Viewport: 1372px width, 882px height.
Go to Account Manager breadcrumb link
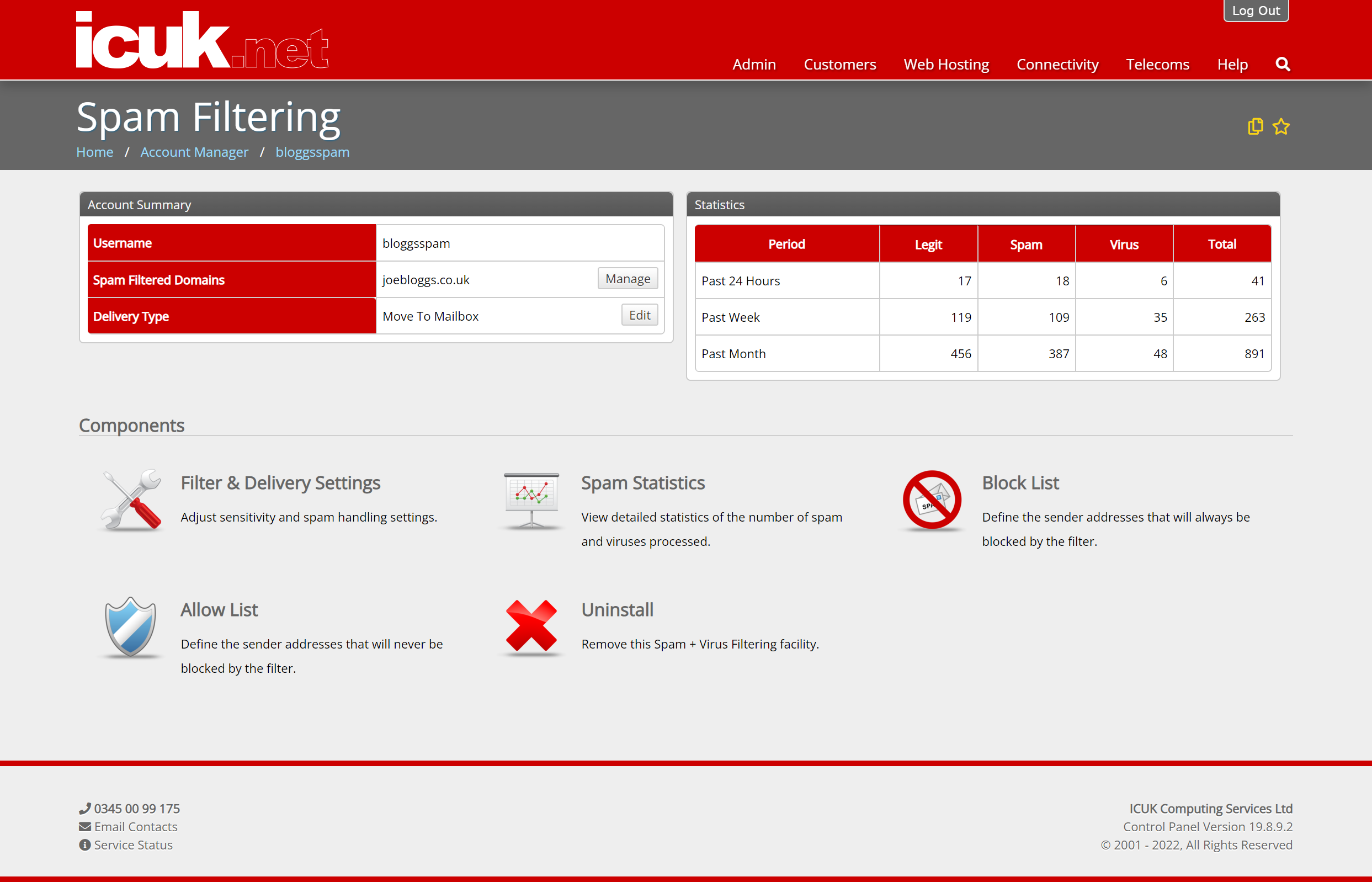(194, 152)
